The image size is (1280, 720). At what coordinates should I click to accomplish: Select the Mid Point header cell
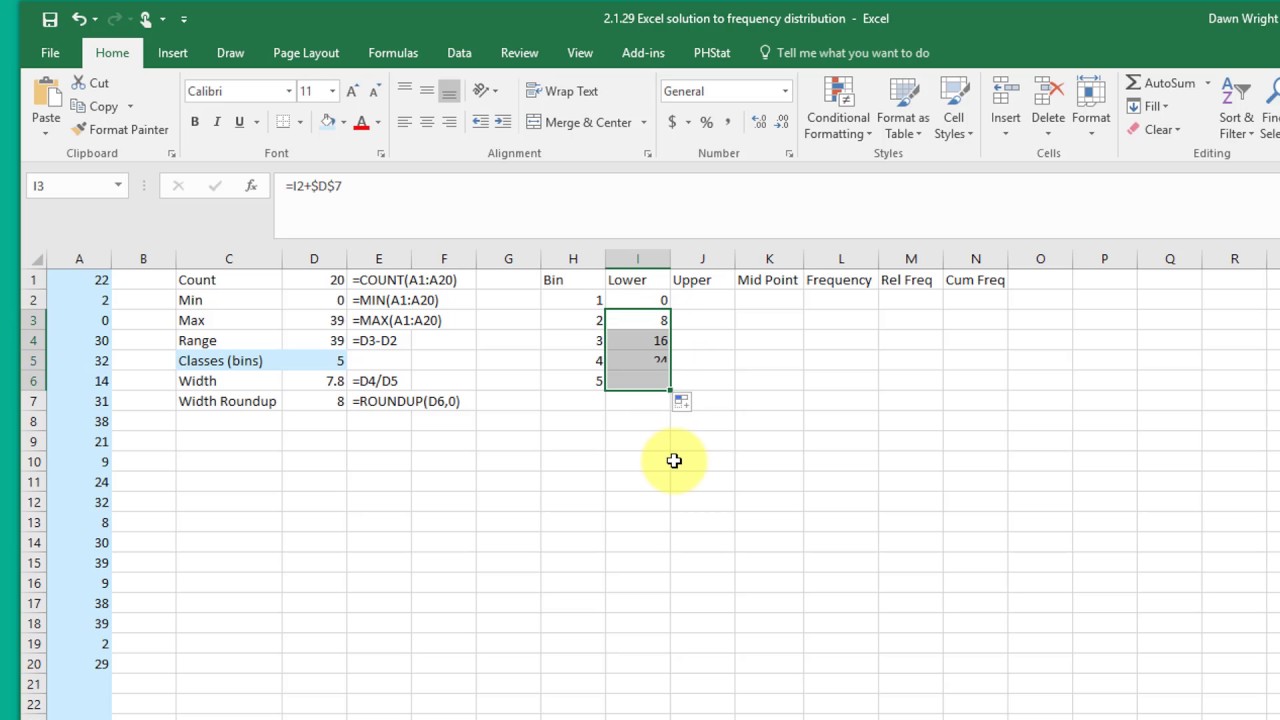click(x=768, y=280)
